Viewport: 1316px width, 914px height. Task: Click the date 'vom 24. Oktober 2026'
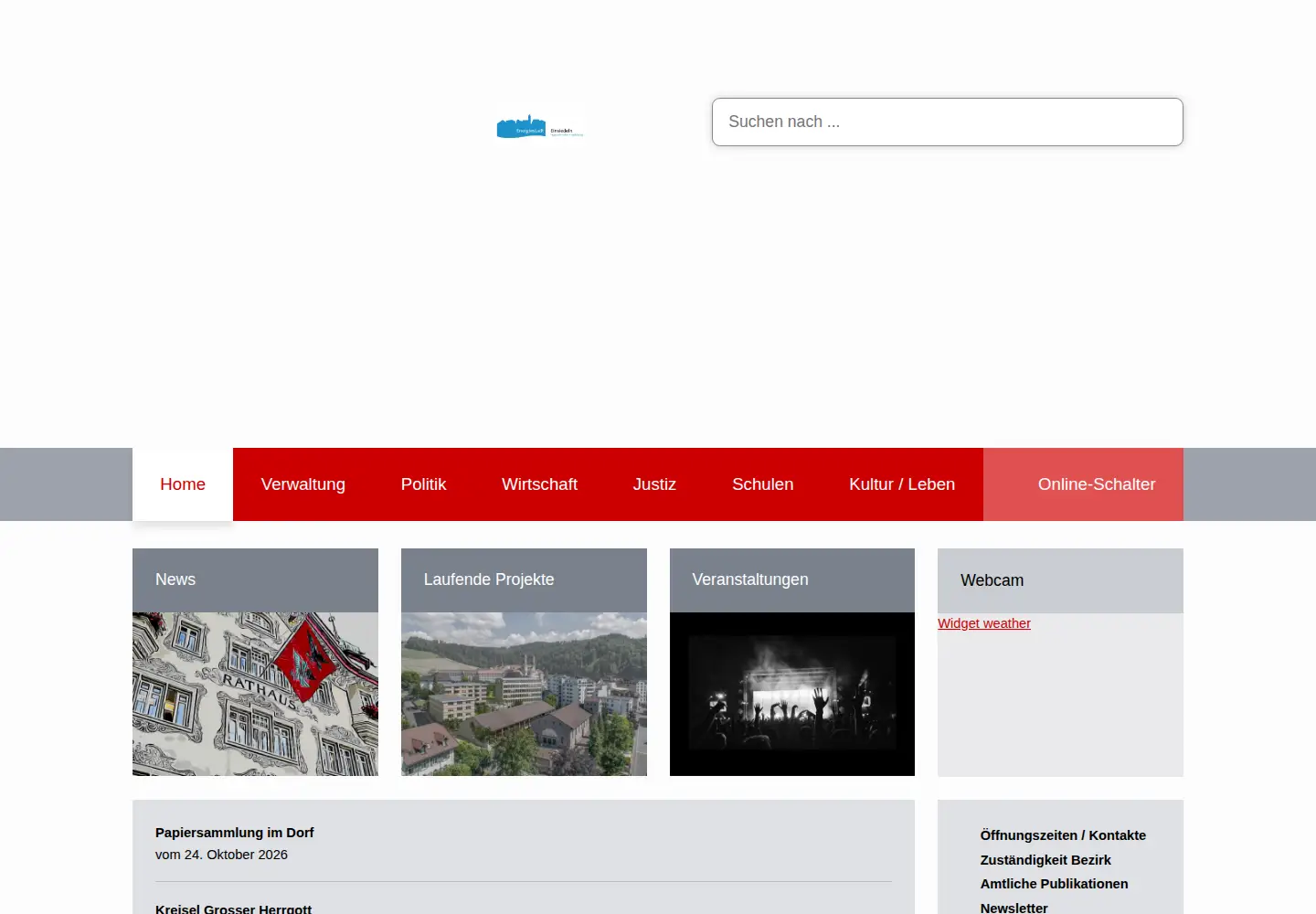[x=221, y=855]
